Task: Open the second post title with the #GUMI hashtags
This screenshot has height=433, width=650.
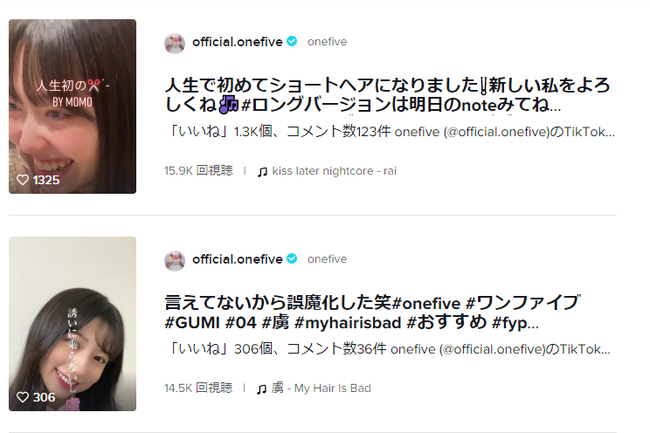Action: click(x=372, y=312)
